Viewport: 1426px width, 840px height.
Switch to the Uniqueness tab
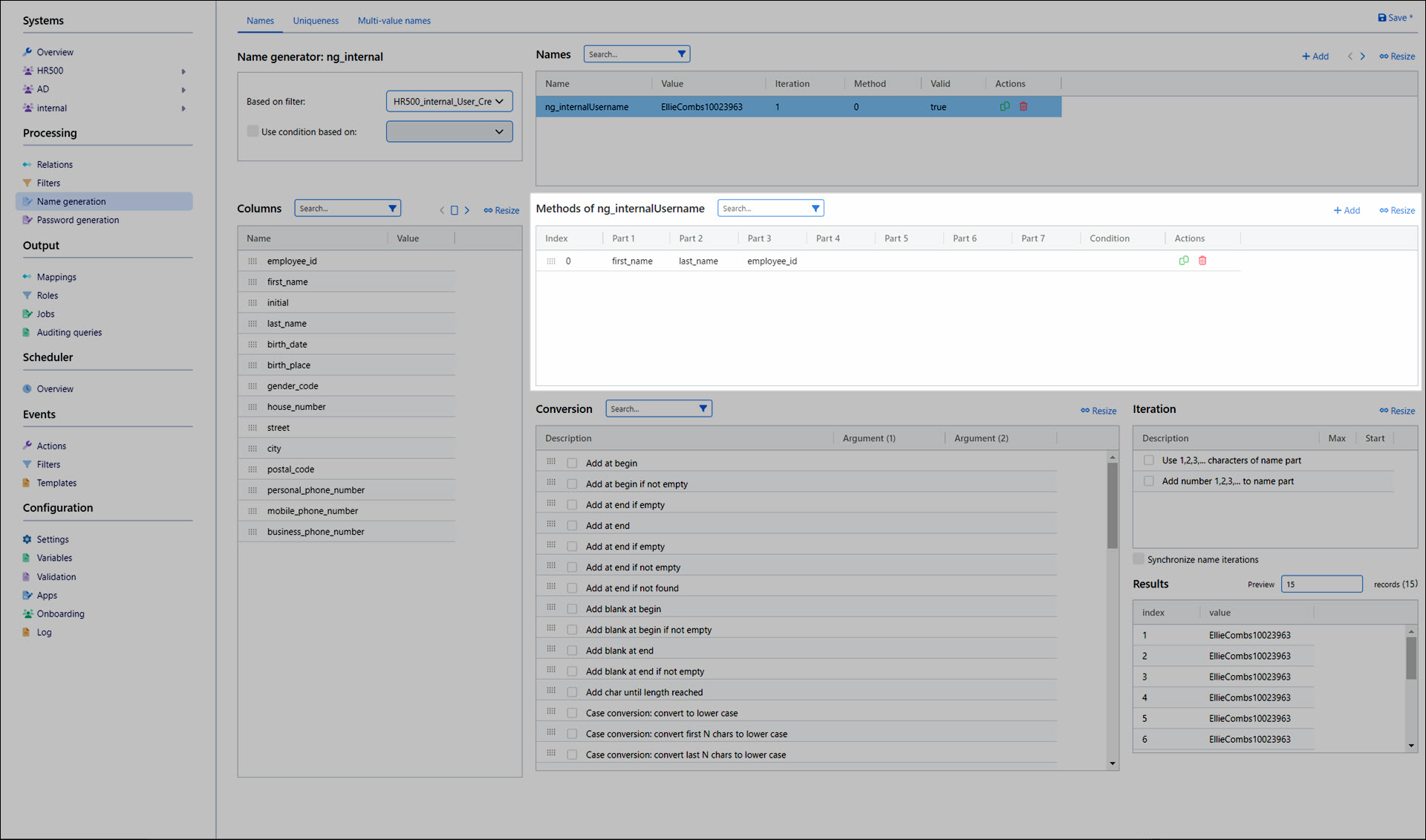(316, 21)
